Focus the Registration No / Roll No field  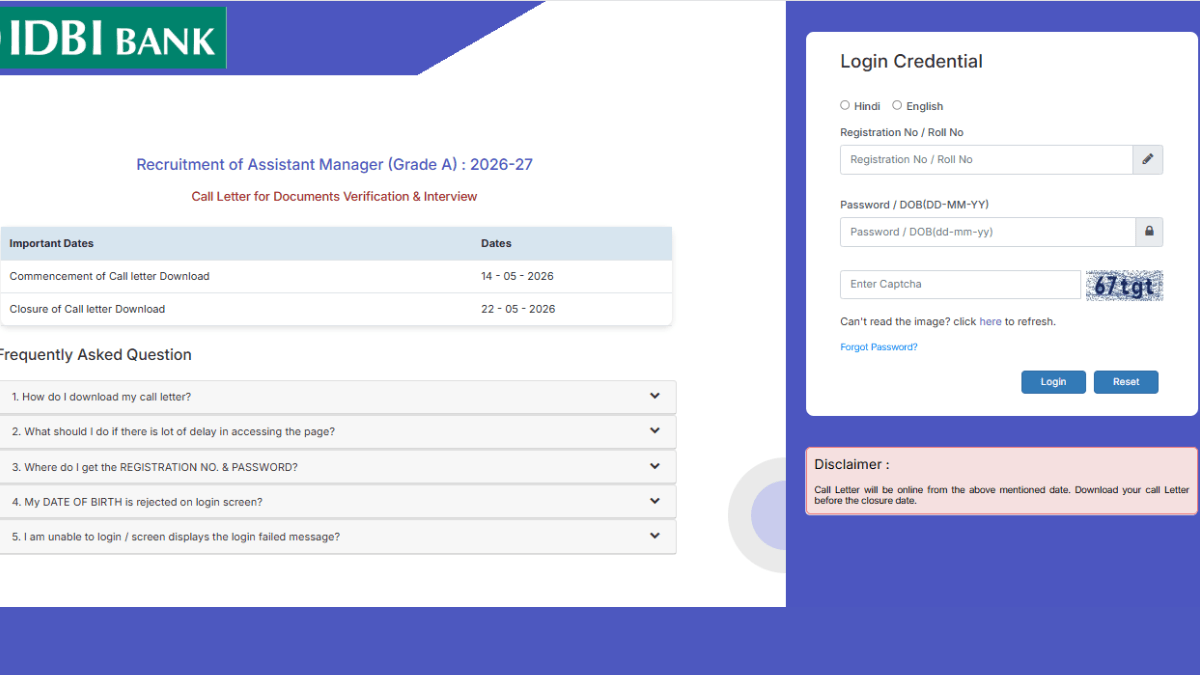(x=986, y=160)
